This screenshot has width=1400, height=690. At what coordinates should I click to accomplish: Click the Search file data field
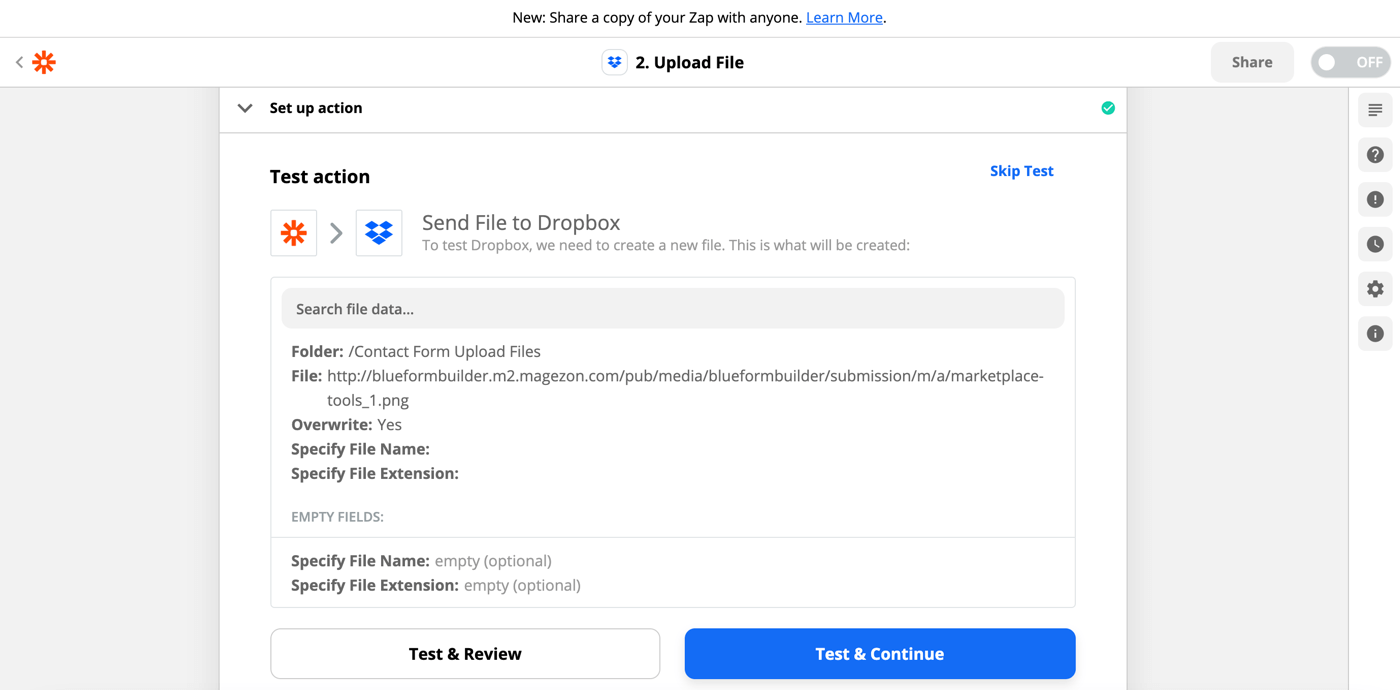click(672, 308)
